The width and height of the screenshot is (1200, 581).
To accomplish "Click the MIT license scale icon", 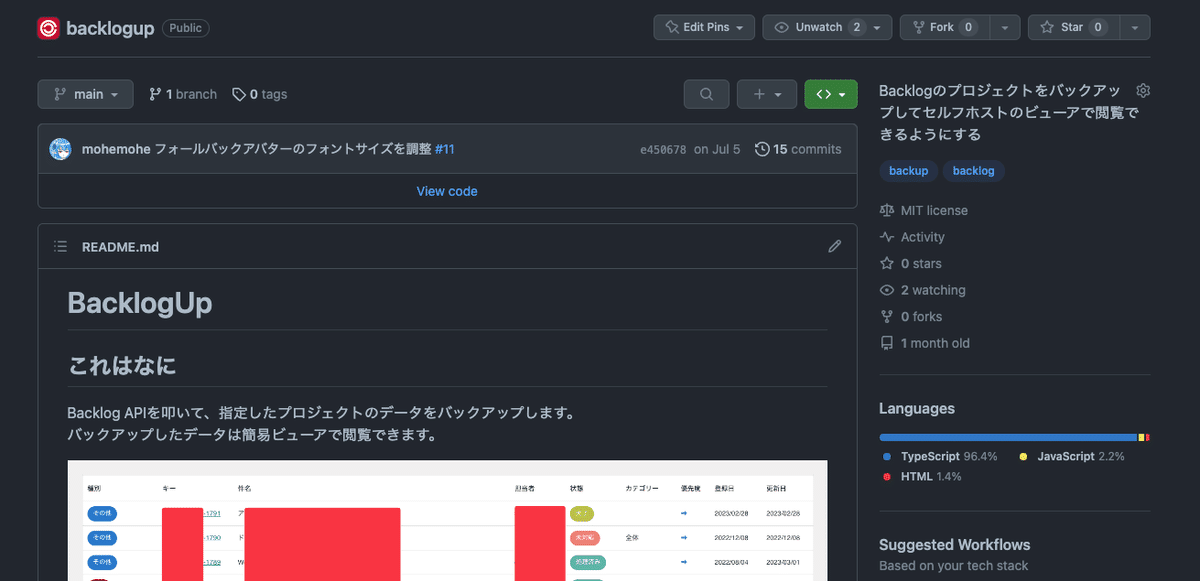I will pos(886,210).
